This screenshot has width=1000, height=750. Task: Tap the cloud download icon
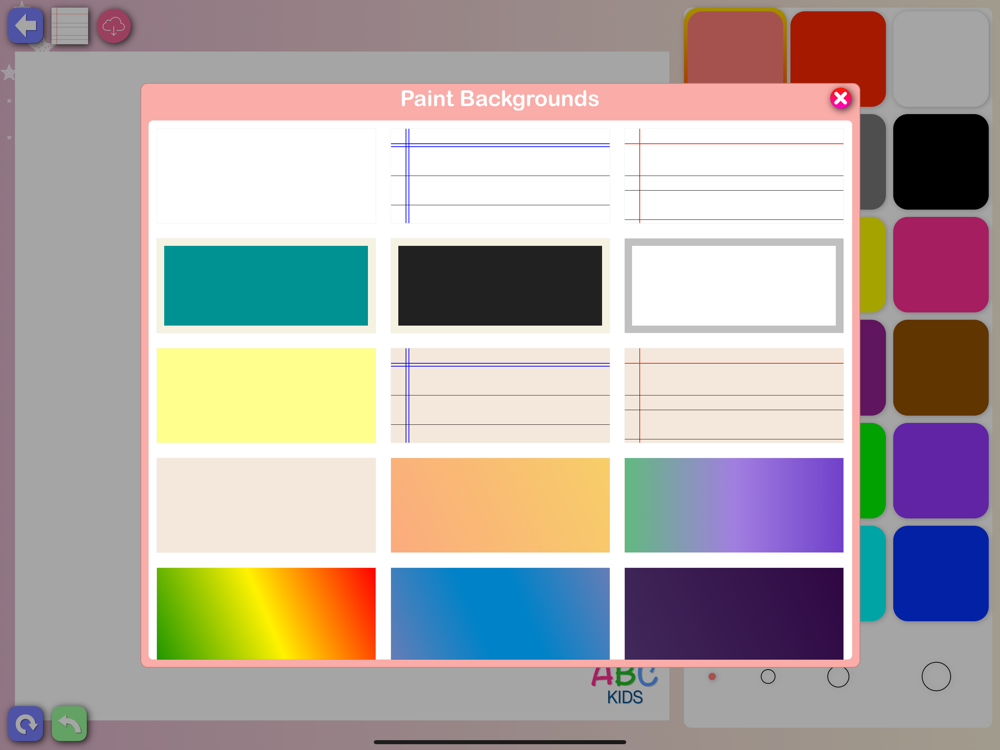(x=114, y=26)
